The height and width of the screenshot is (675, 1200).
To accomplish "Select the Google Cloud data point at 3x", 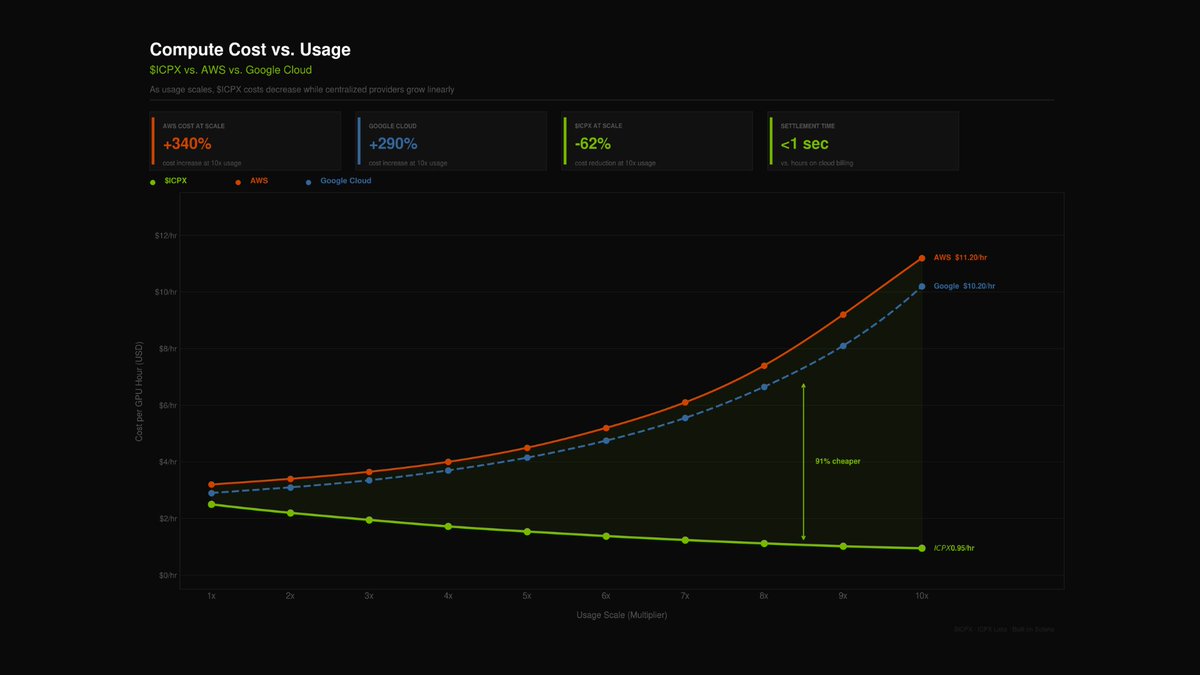I will click(369, 481).
